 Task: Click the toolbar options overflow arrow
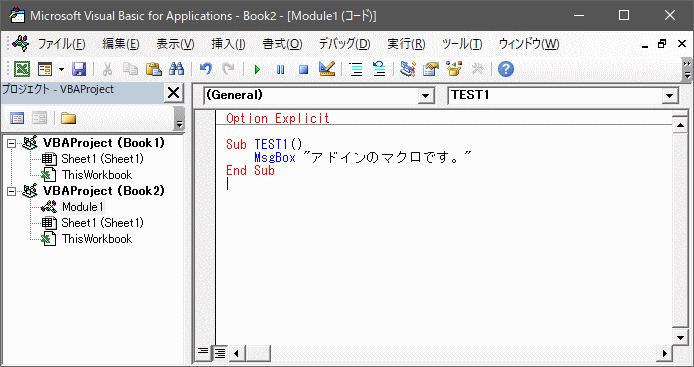pos(687,70)
